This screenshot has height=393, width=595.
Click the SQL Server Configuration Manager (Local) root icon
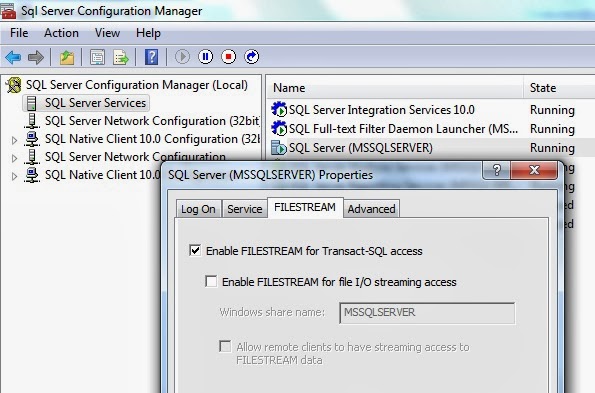(14, 85)
